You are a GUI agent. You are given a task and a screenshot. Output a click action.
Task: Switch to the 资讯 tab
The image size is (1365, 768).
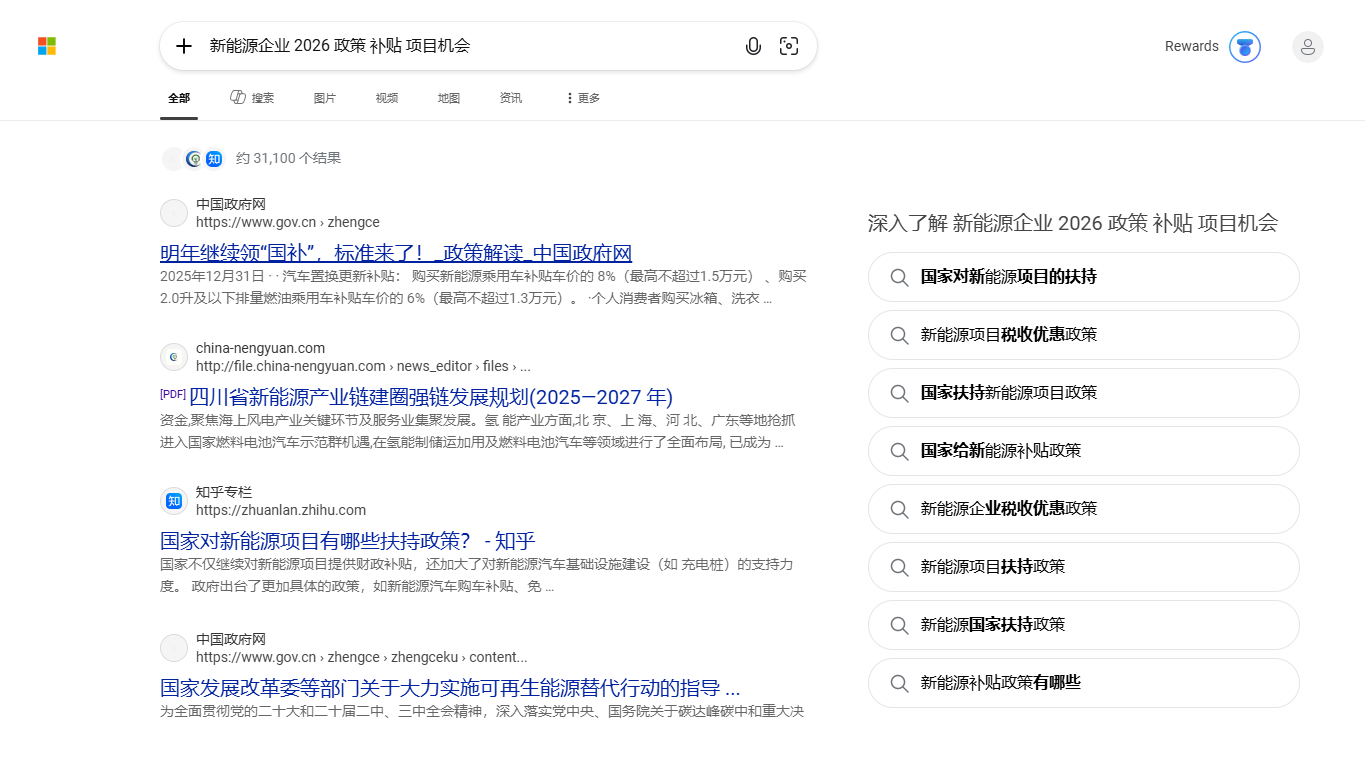(511, 98)
